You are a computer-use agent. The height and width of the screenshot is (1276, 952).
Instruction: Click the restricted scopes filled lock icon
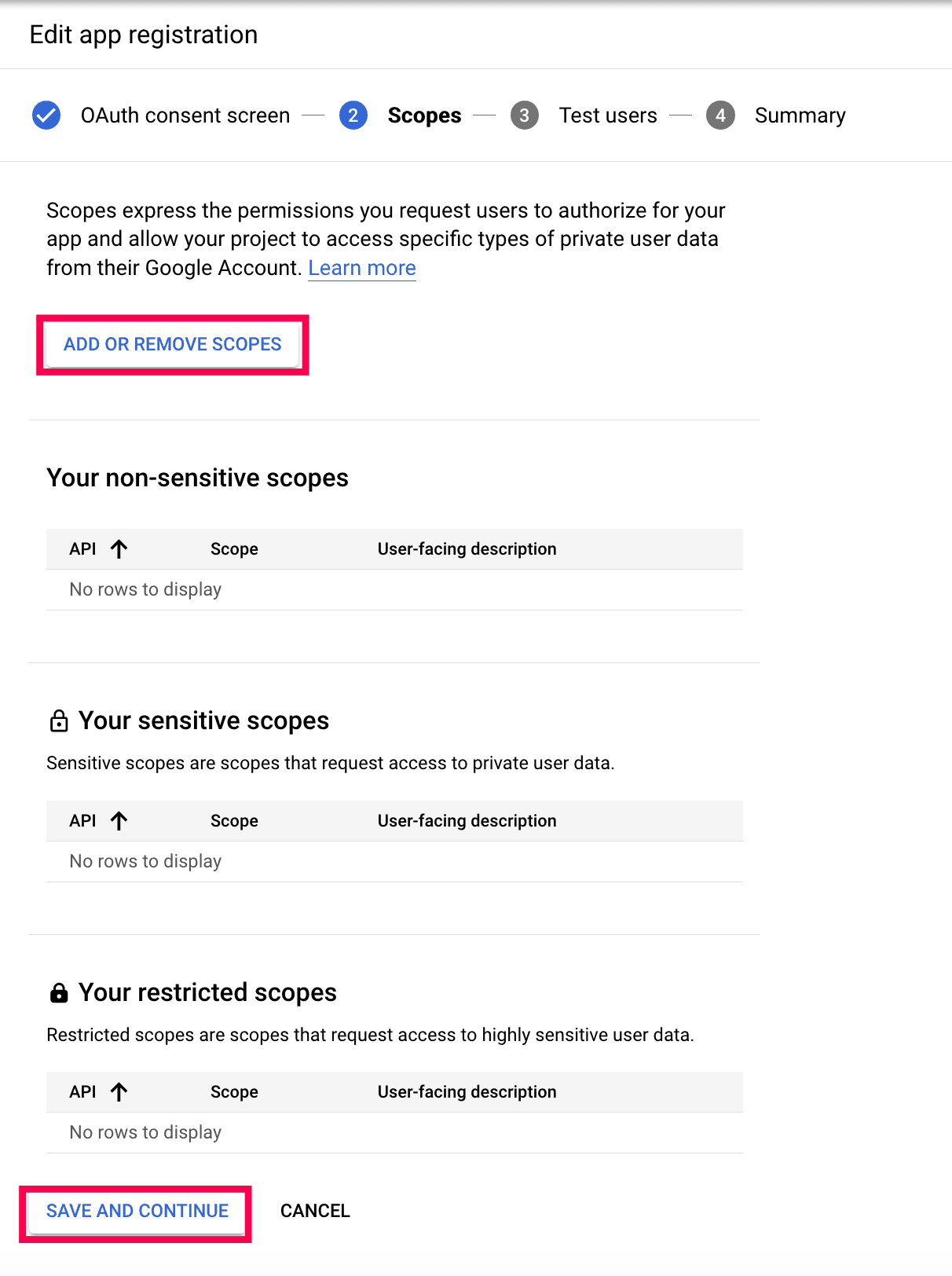click(x=59, y=993)
